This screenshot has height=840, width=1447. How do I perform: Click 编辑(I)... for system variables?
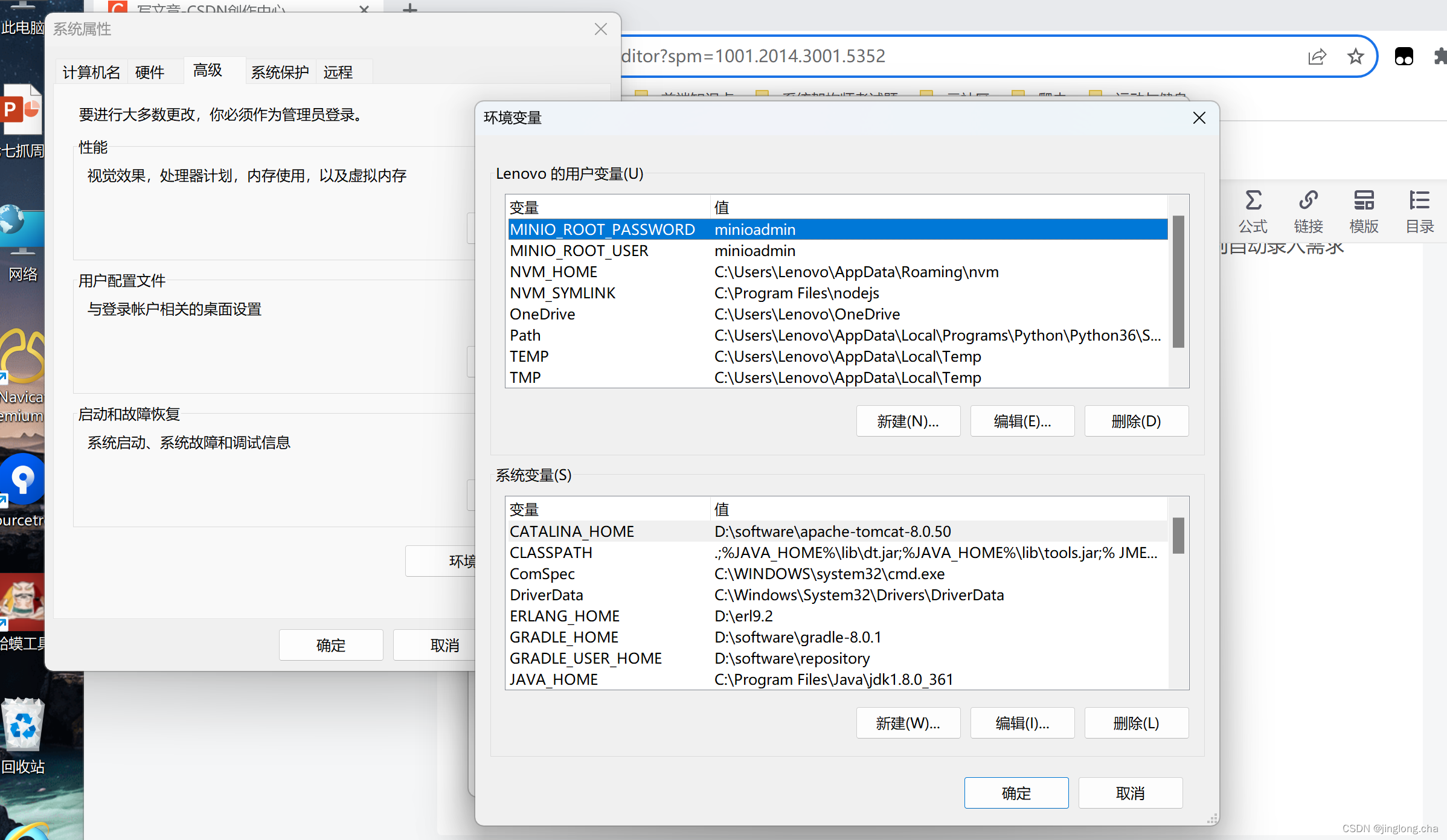pos(1022,723)
